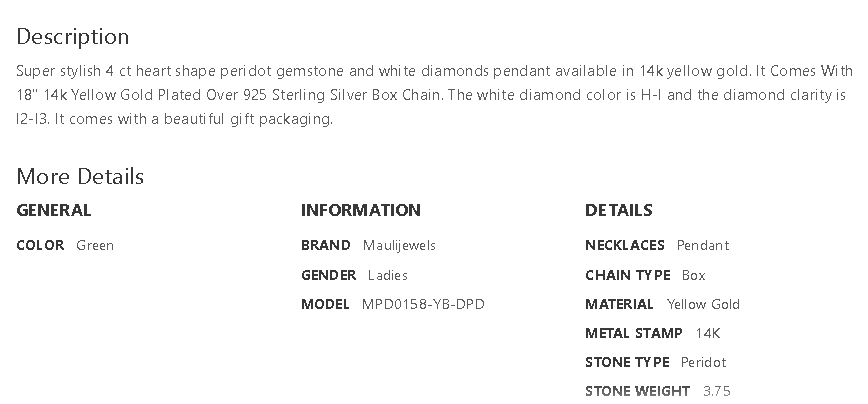Click the 3.75 stone weight value
The image size is (868, 404).
[716, 391]
